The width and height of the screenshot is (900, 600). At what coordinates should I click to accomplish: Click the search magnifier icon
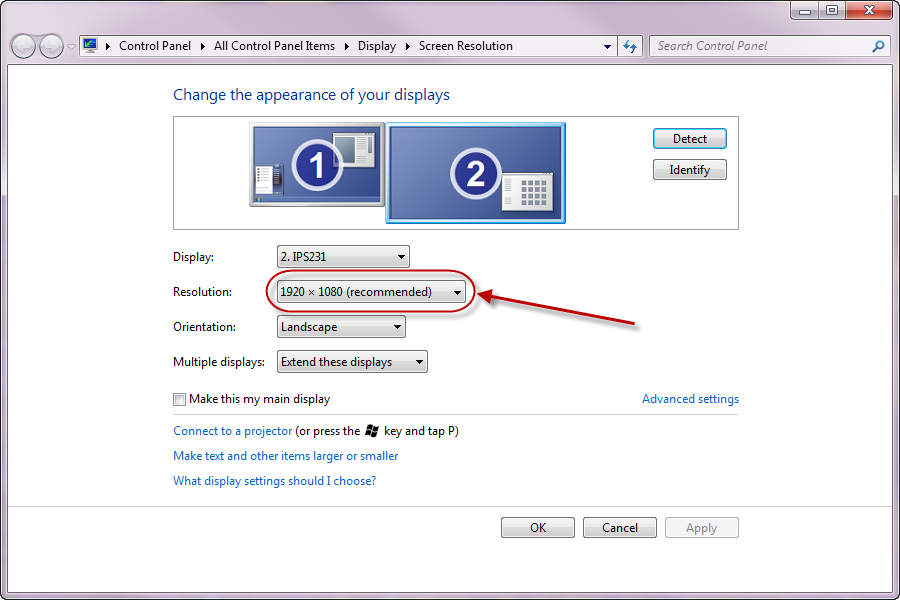tap(878, 46)
